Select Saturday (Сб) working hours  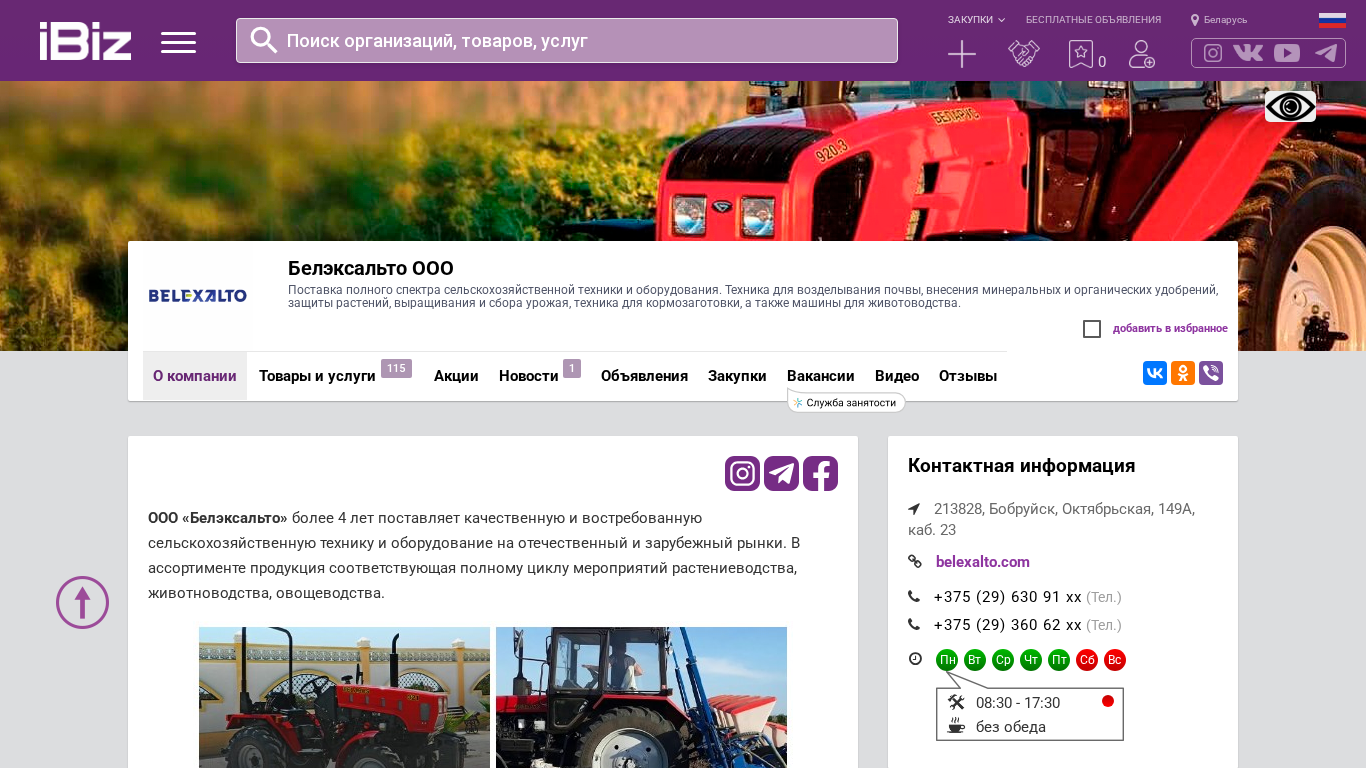point(1087,660)
